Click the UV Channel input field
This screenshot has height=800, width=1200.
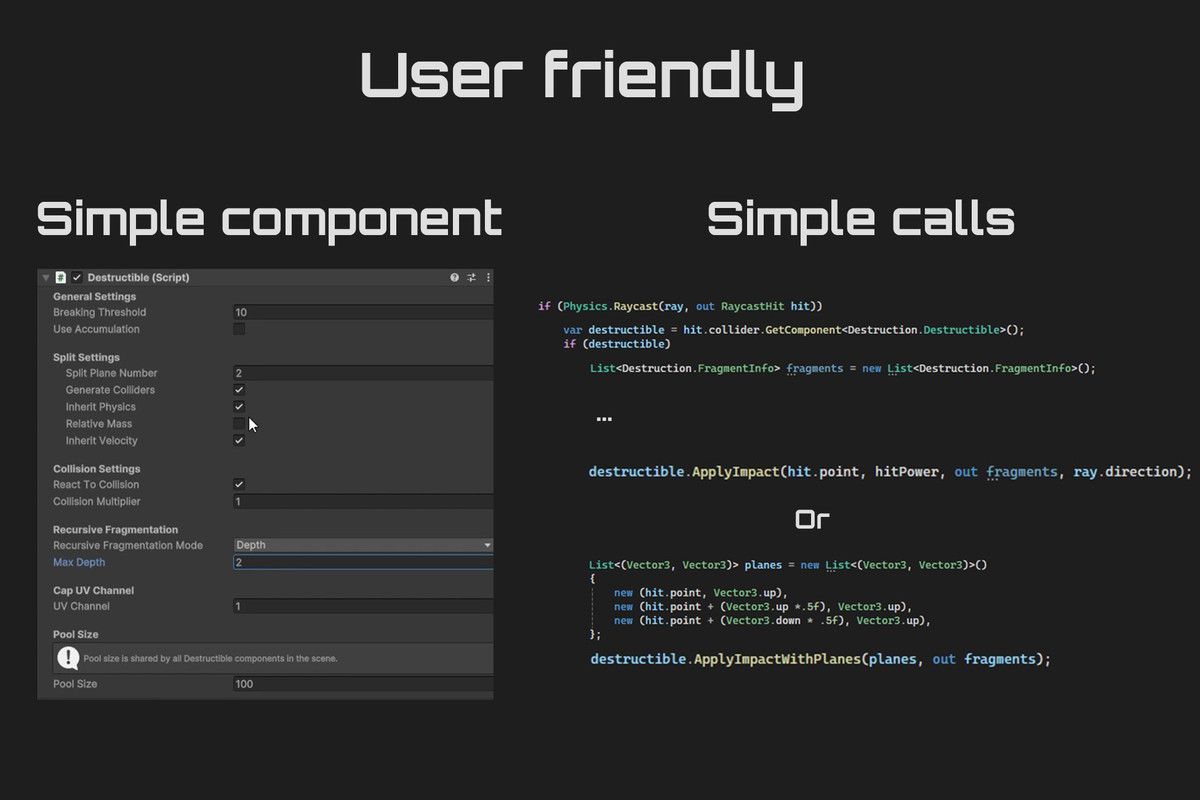click(x=363, y=606)
